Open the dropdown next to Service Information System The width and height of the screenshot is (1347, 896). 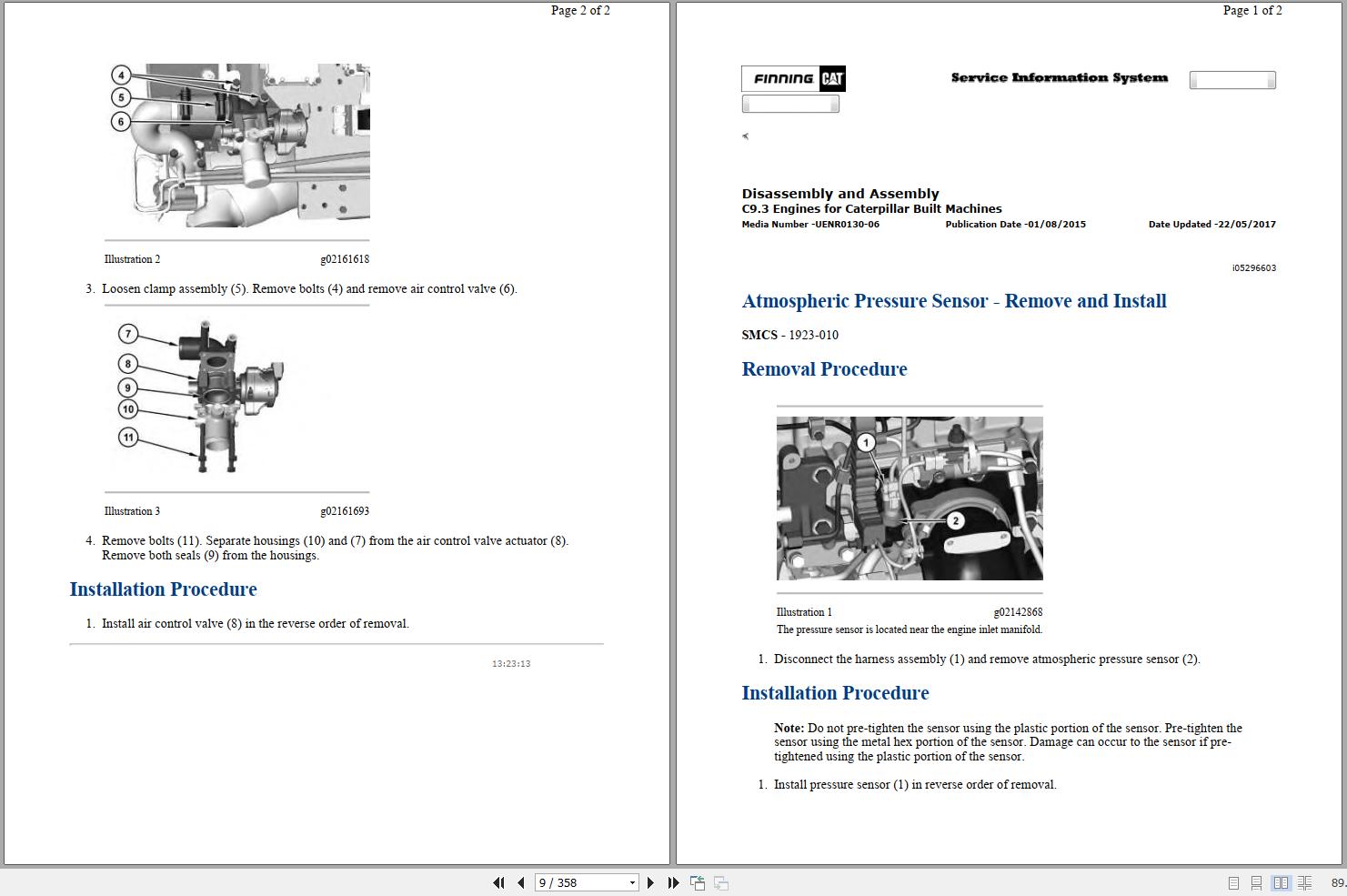(x=1232, y=80)
